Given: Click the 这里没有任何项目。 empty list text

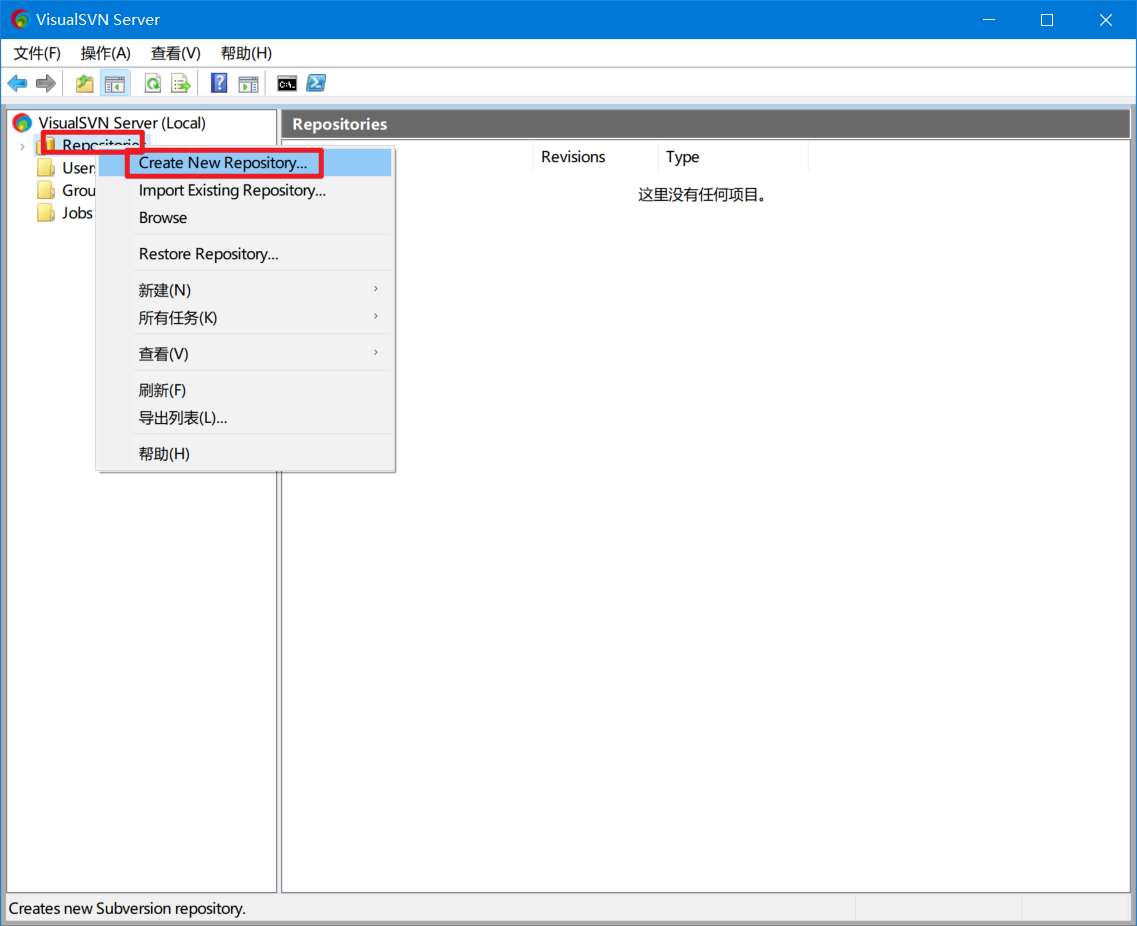Looking at the screenshot, I should click(x=703, y=194).
